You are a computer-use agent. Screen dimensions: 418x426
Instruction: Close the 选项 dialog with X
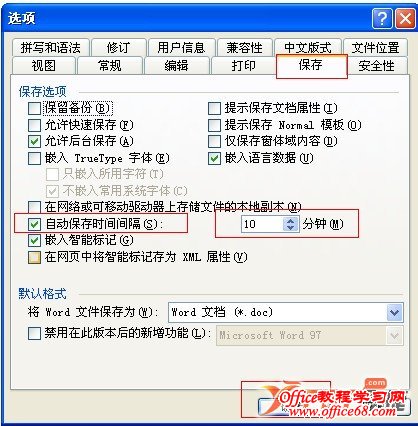pos(405,19)
